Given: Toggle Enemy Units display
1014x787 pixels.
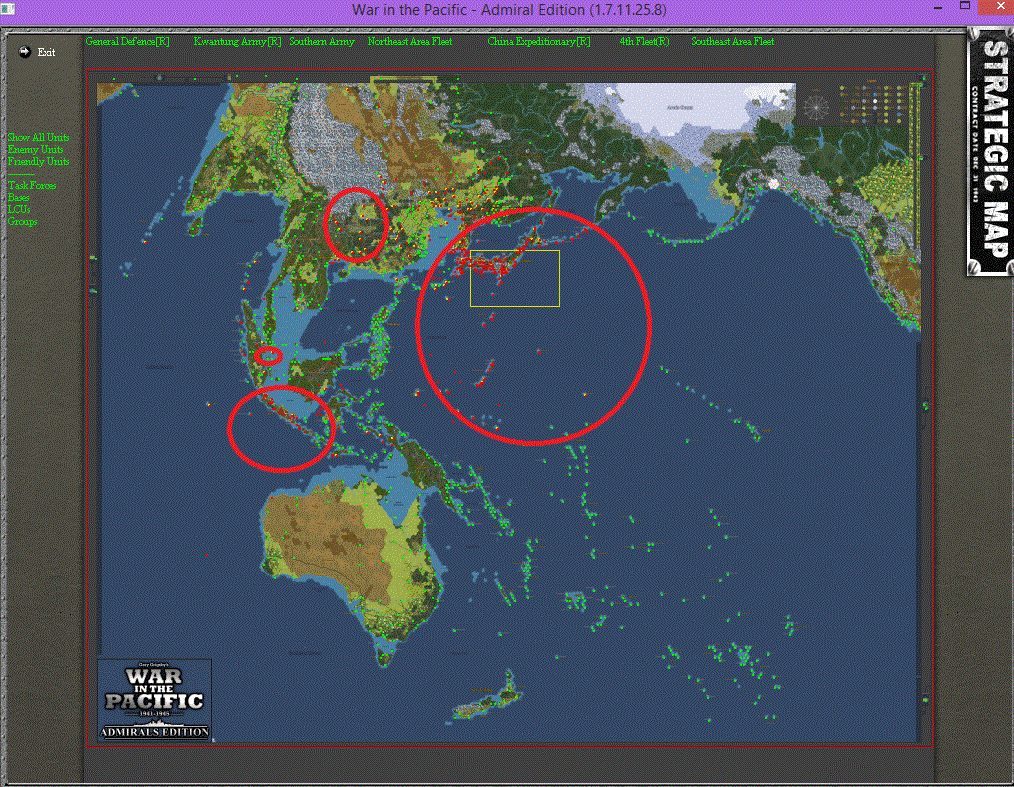Looking at the screenshot, I should pyautogui.click(x=35, y=149).
